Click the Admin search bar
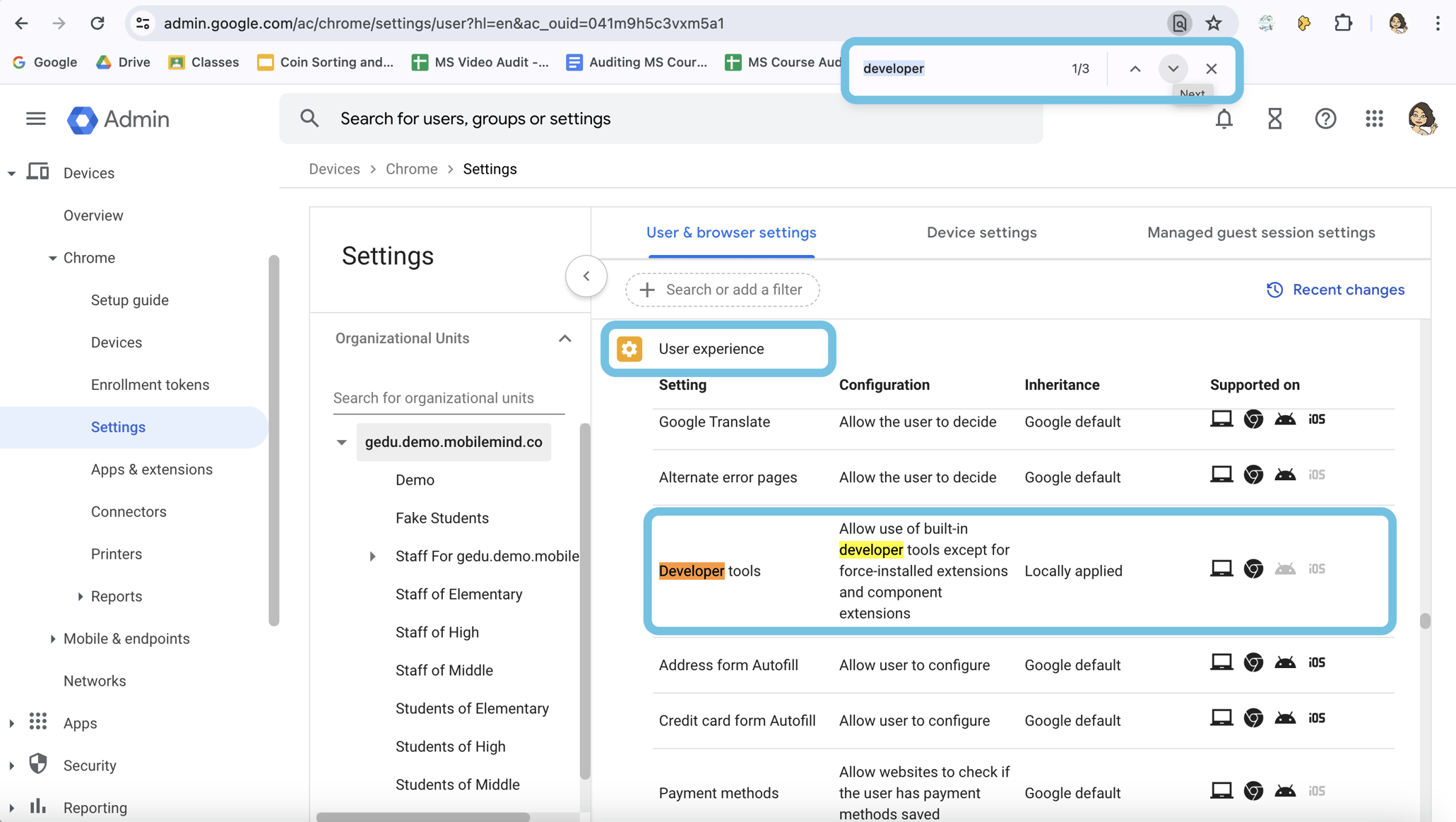 pyautogui.click(x=661, y=119)
